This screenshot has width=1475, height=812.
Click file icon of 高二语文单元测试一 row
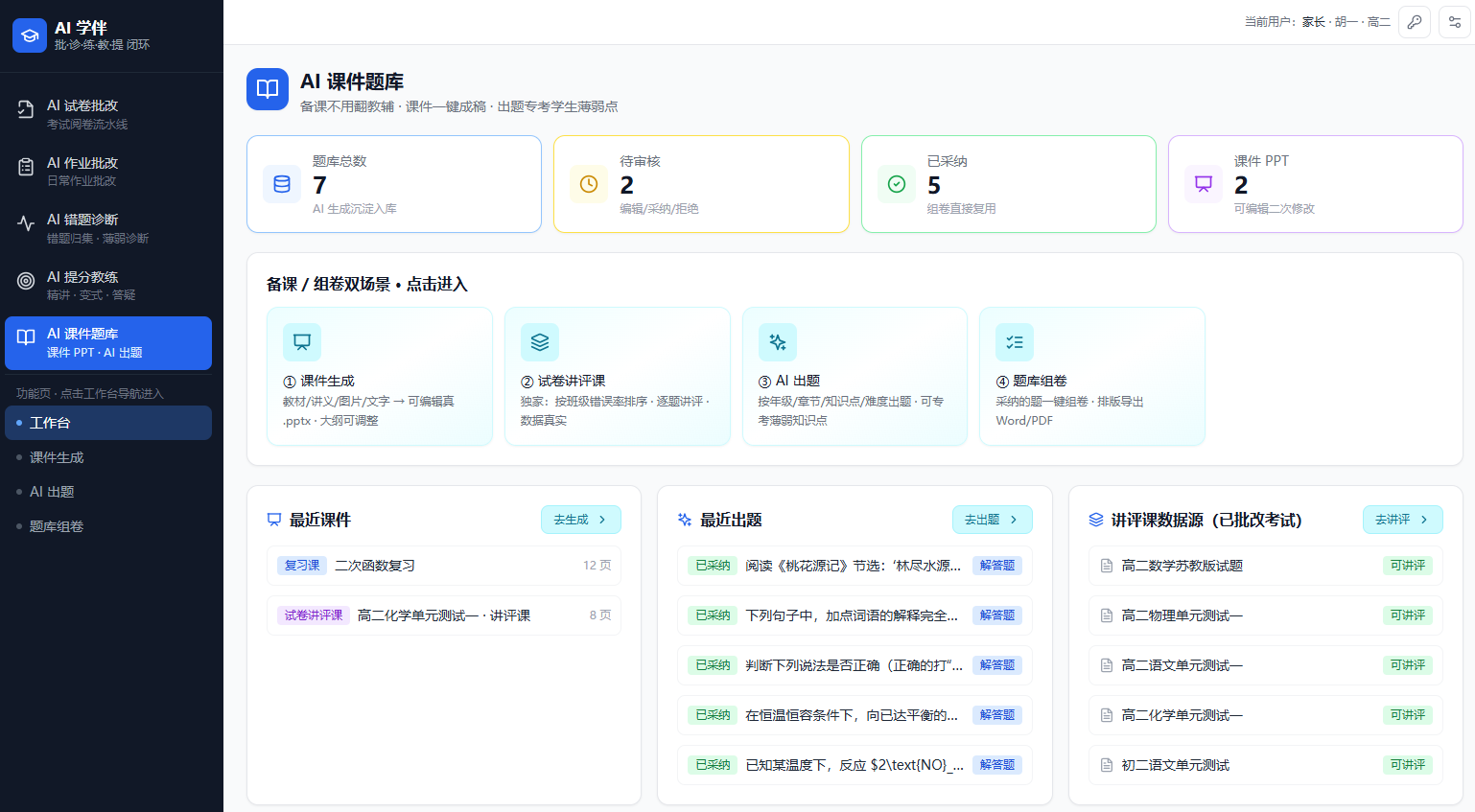pos(1107,665)
